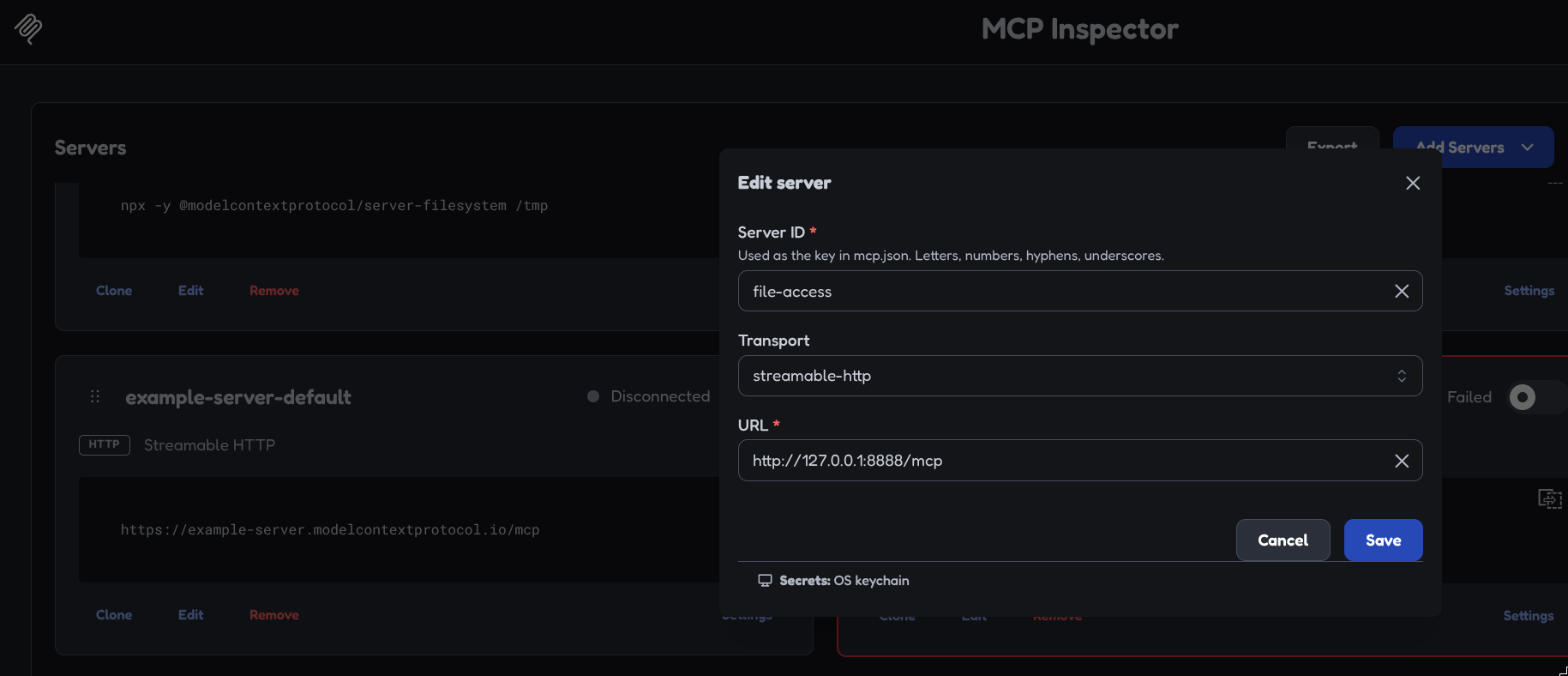1568x676 pixels.
Task: Click the MCP Inspector logo icon
Action: (28, 29)
